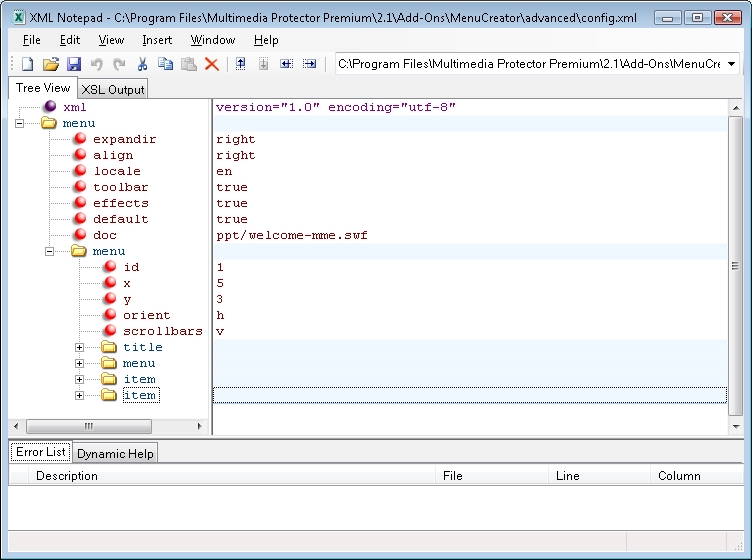
Task: Click the ppt/welcome-mme.swf value field
Action: click(x=292, y=235)
